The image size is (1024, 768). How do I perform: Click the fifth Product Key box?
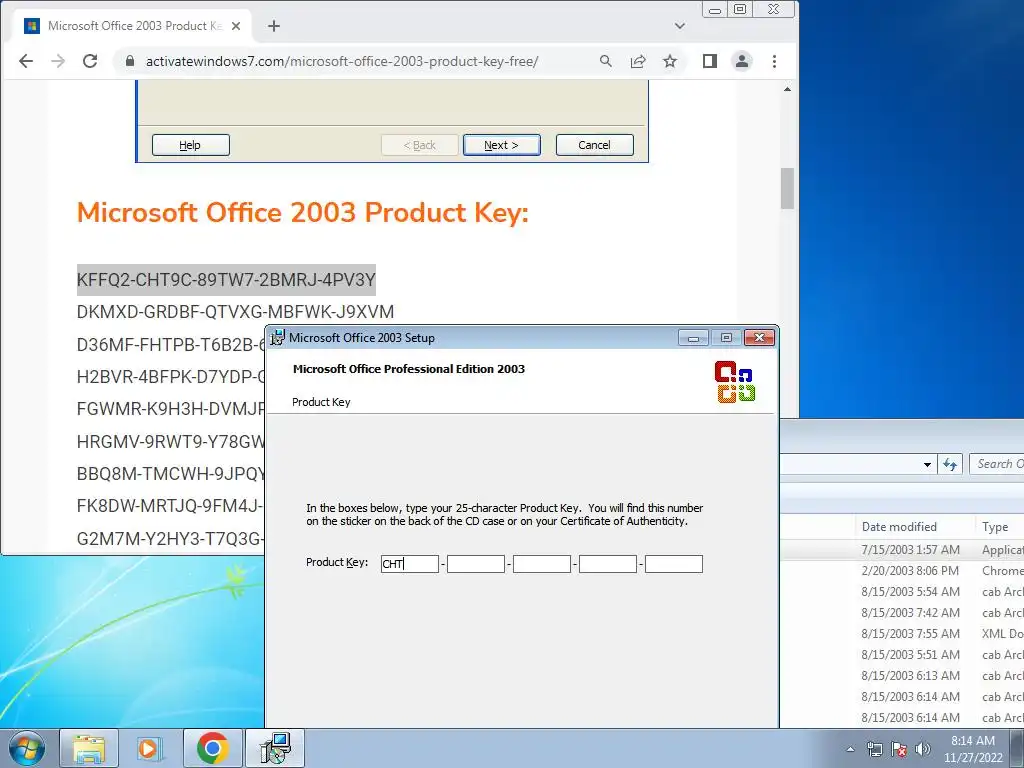673,564
